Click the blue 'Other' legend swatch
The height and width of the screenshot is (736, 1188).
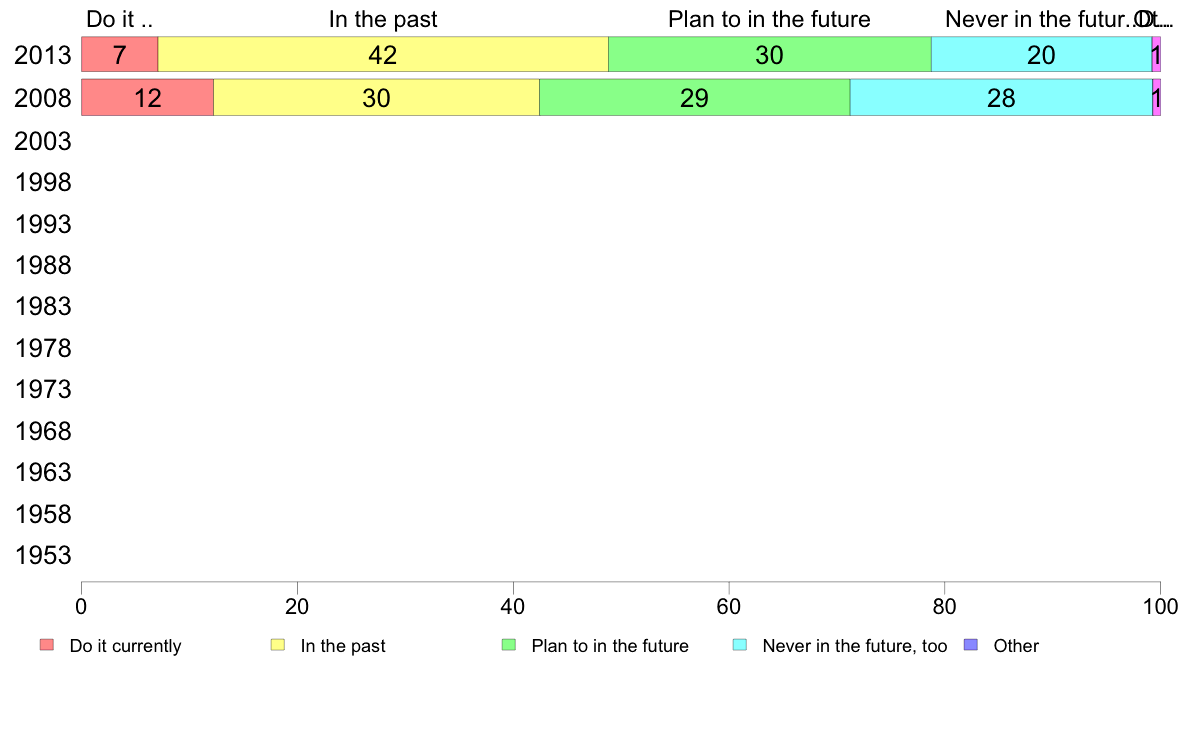click(971, 645)
